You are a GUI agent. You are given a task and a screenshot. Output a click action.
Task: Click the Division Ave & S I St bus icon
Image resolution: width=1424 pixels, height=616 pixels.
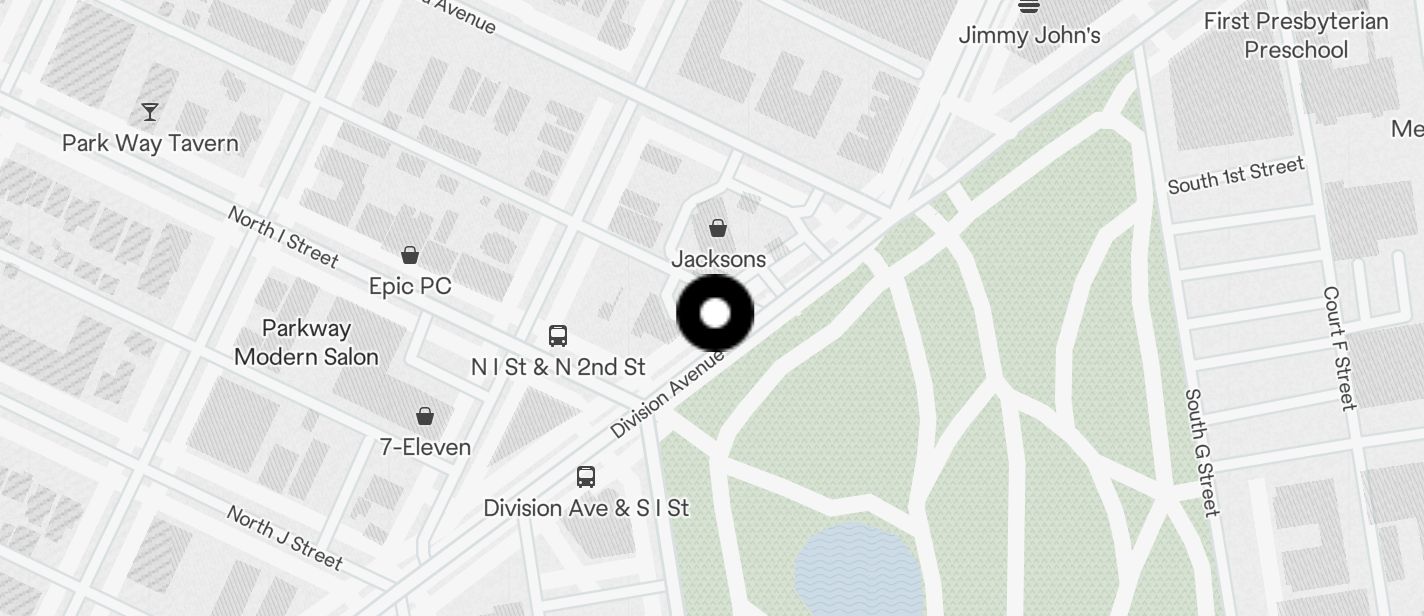pyautogui.click(x=586, y=476)
